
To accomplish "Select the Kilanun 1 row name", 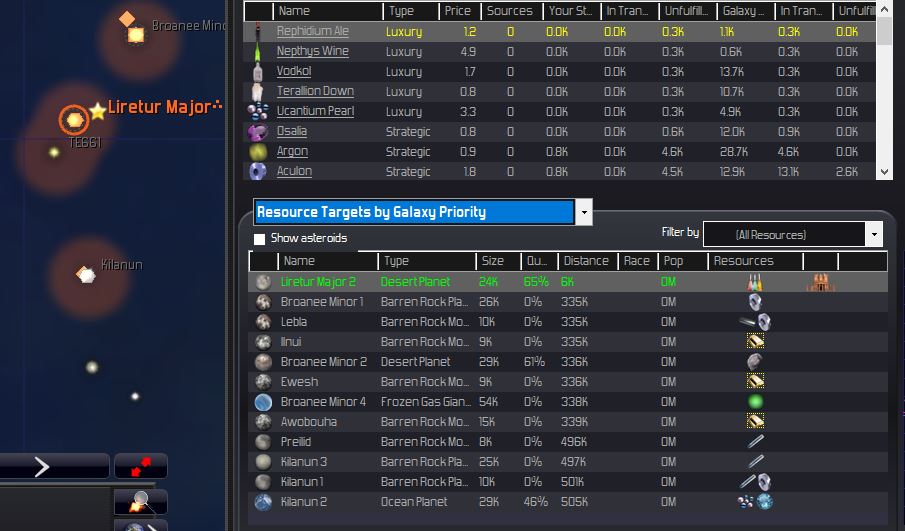I will [x=302, y=482].
